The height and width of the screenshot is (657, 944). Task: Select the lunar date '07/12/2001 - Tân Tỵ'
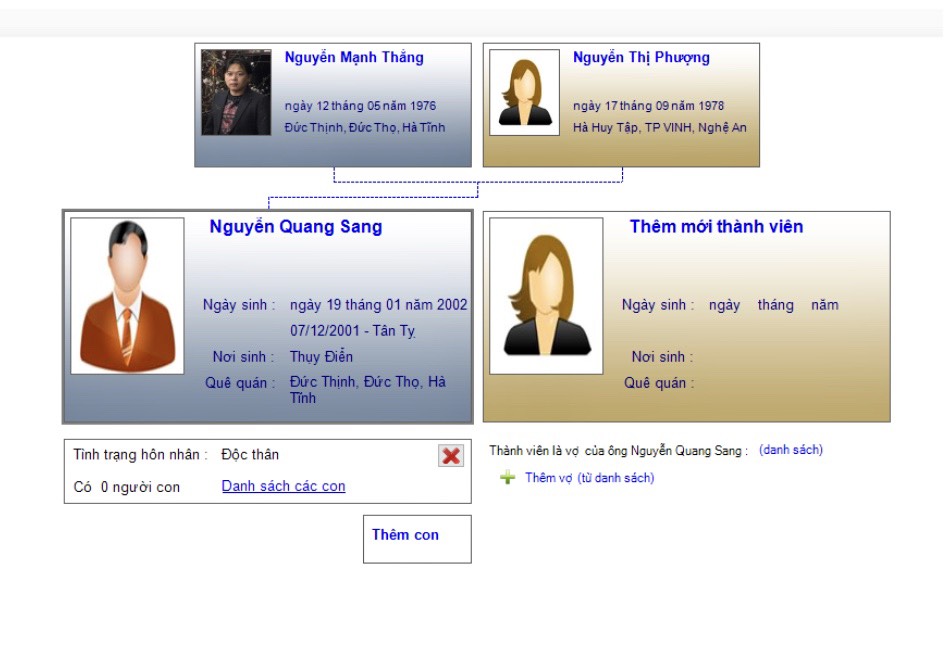[353, 331]
